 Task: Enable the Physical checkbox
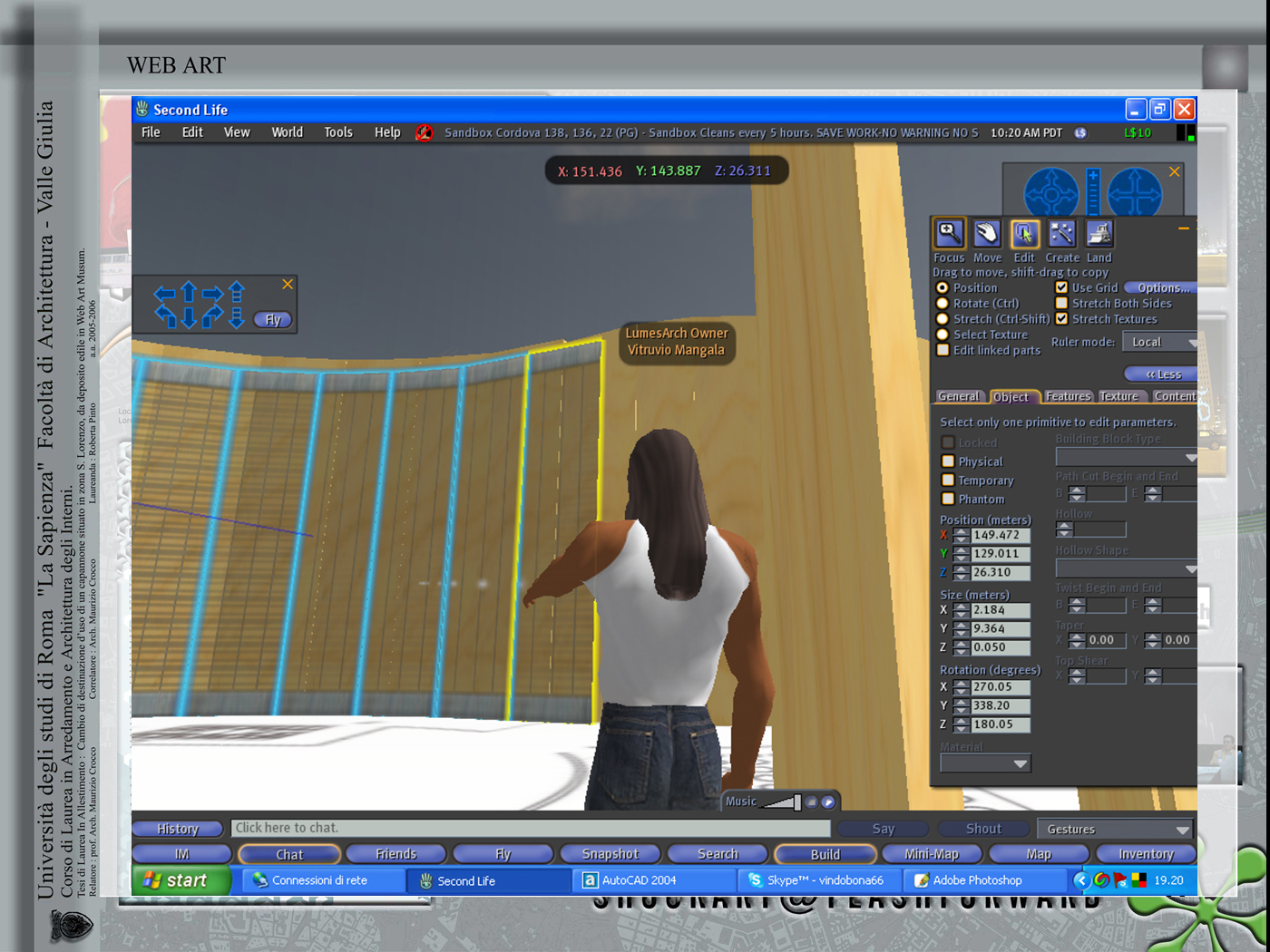pos(948,461)
